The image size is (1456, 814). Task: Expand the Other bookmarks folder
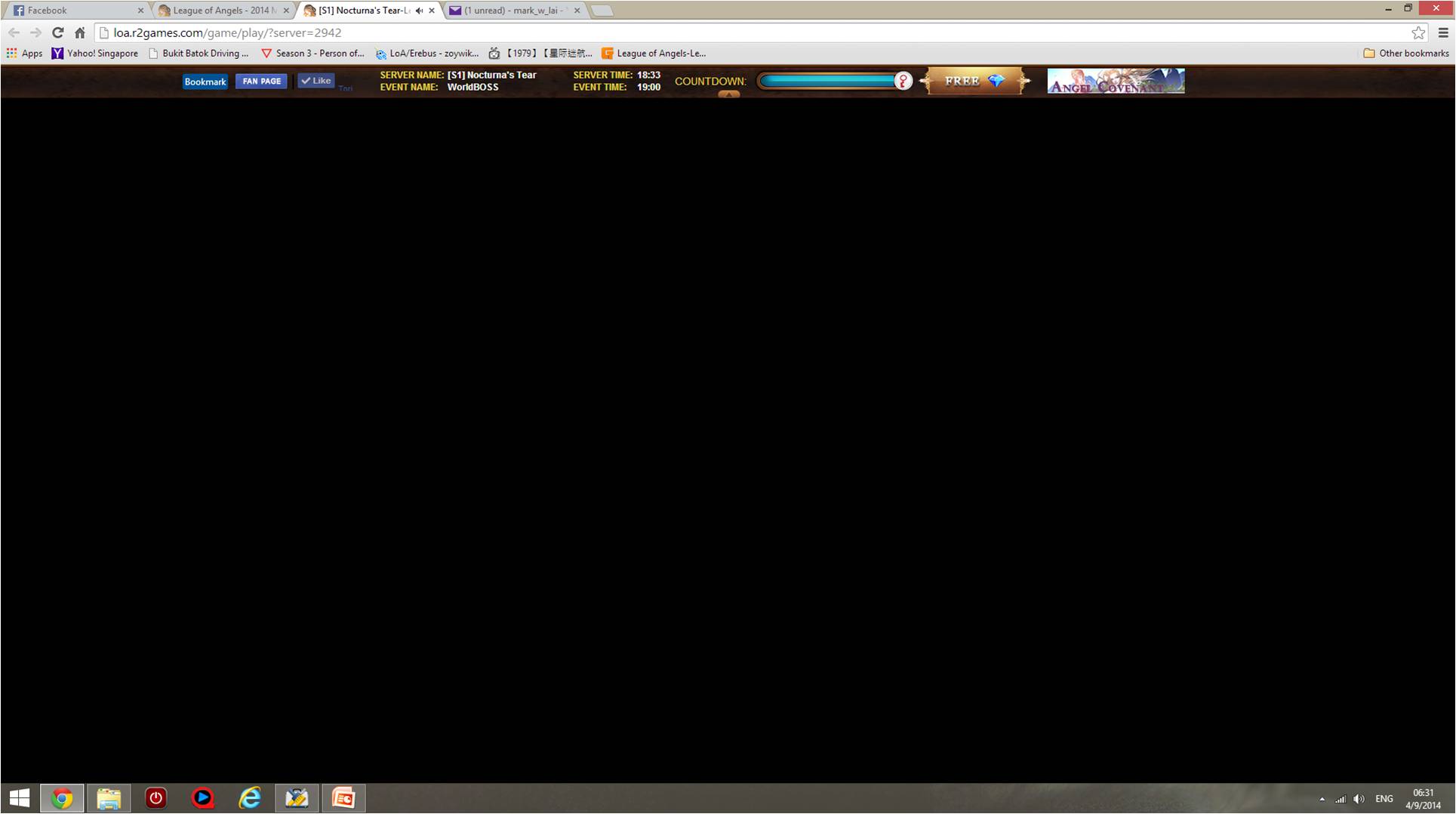1406,53
